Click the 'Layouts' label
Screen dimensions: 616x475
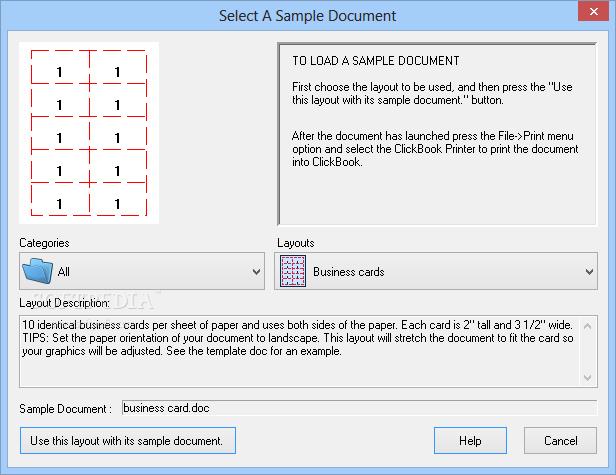[295, 243]
